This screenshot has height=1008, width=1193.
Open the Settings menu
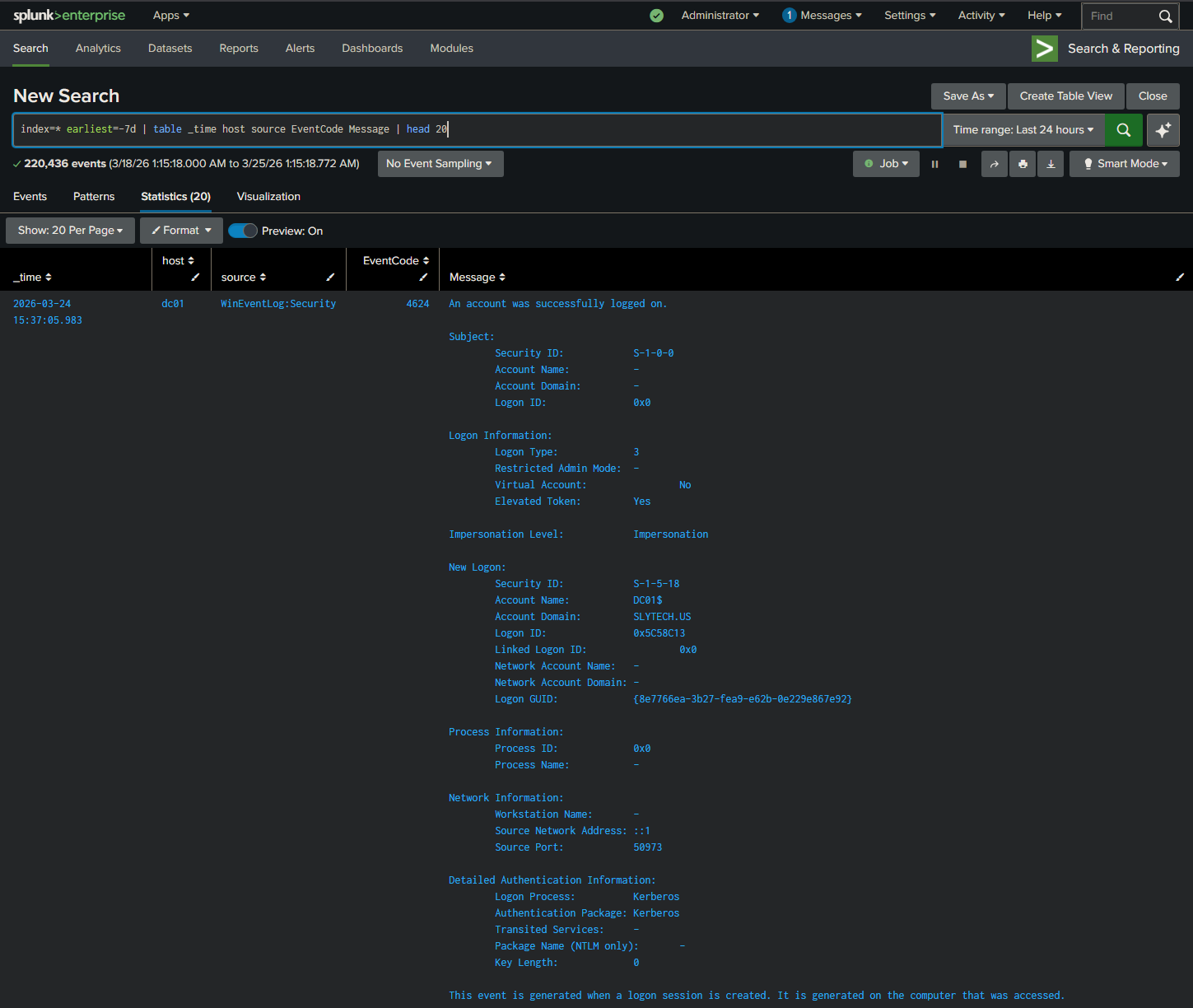click(909, 15)
